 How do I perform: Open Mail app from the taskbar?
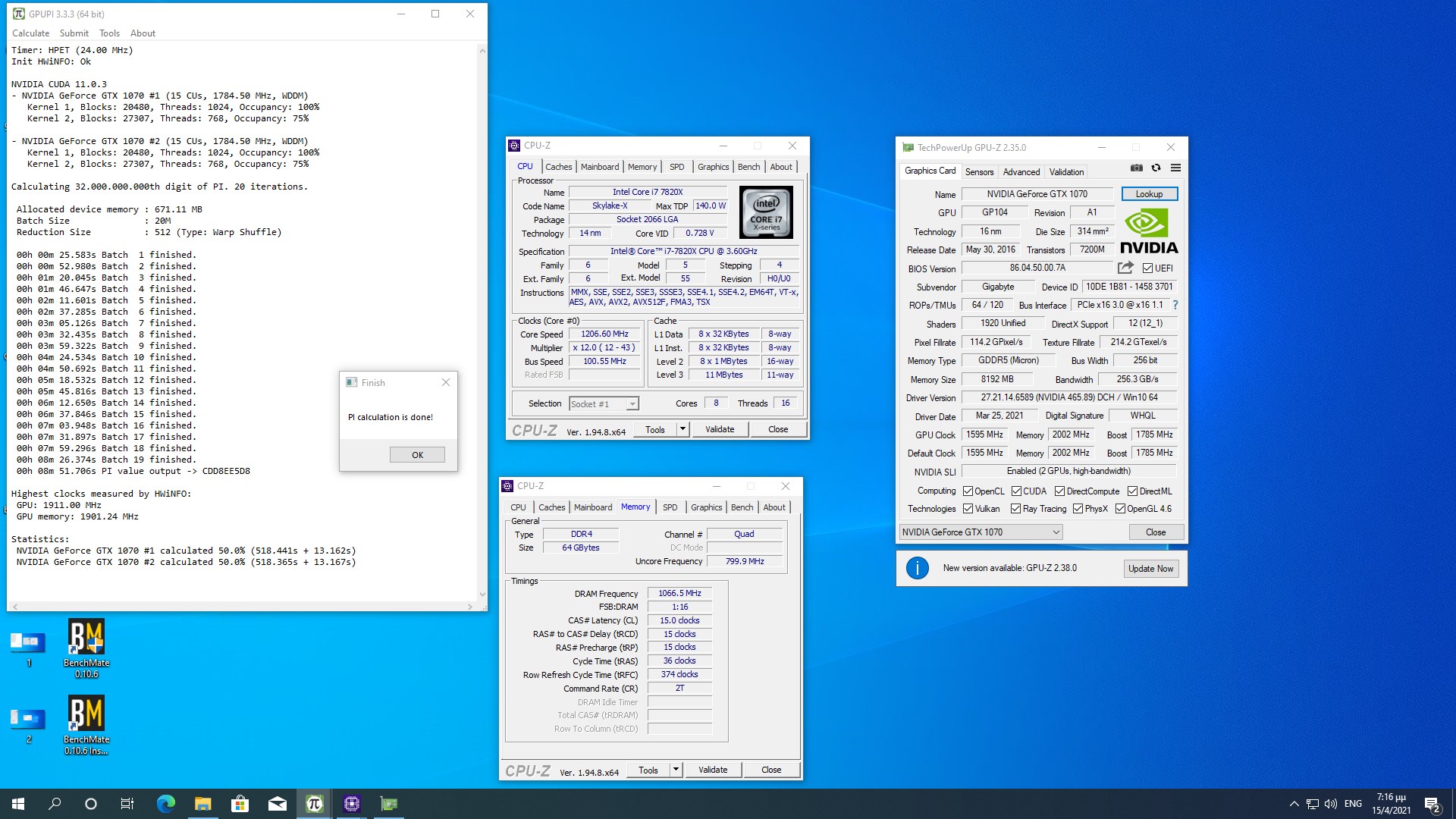pos(278,804)
